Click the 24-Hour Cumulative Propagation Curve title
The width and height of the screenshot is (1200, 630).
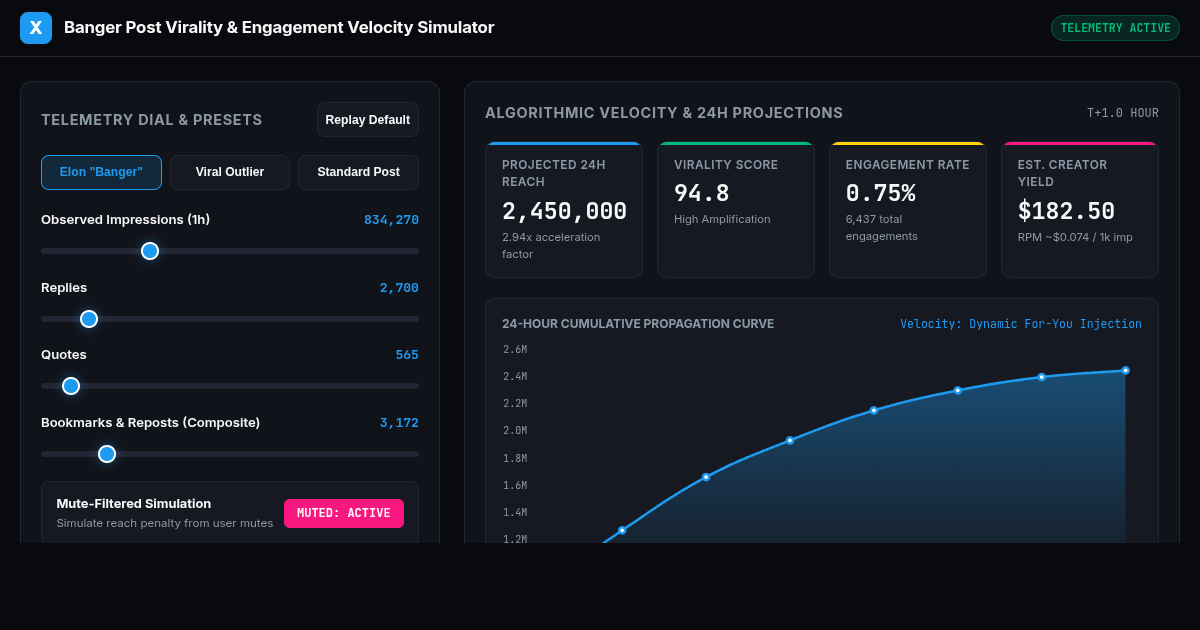point(638,324)
